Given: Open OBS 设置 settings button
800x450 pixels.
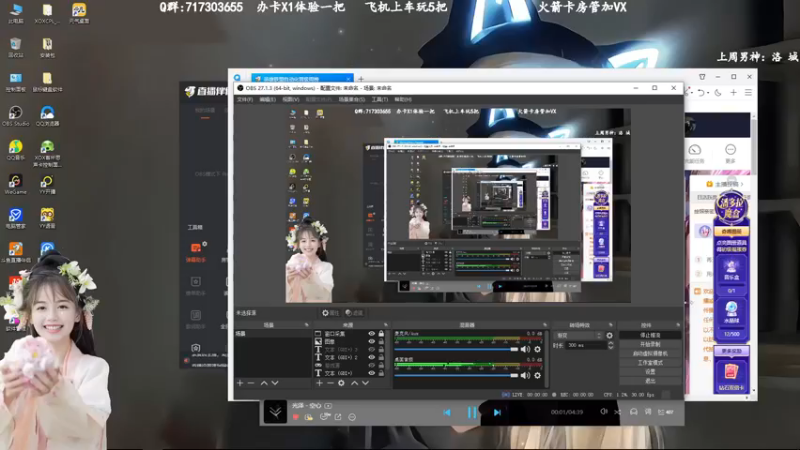Looking at the screenshot, I should click(x=650, y=372).
